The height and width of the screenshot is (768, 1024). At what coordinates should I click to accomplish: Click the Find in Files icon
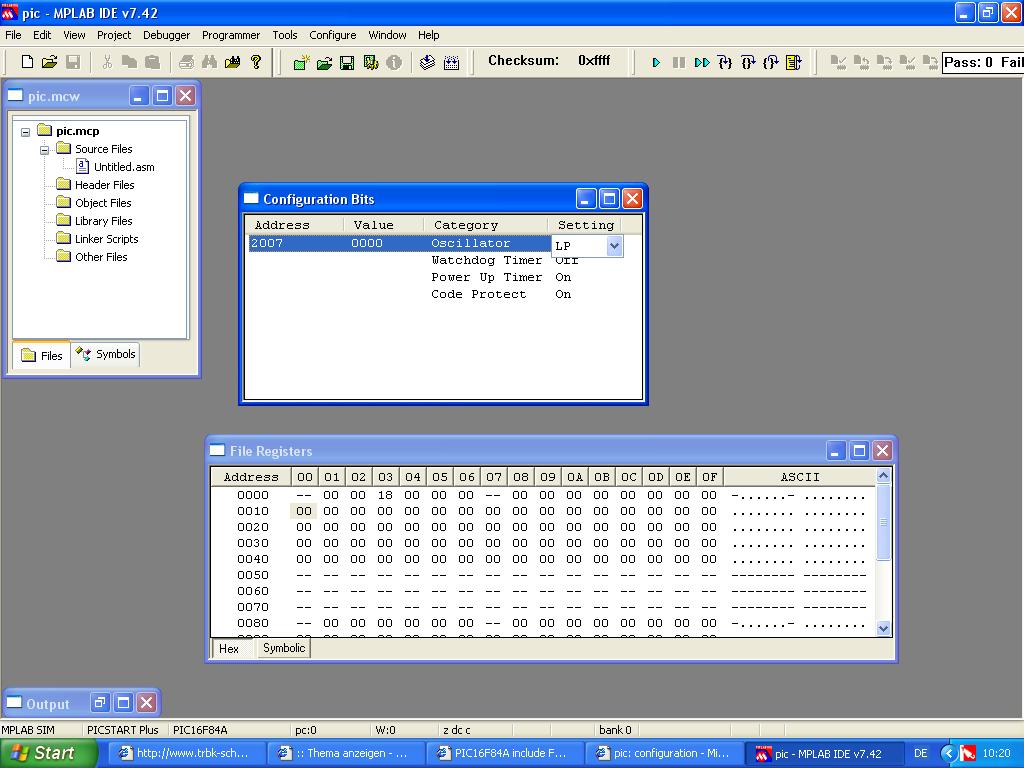tap(232, 62)
